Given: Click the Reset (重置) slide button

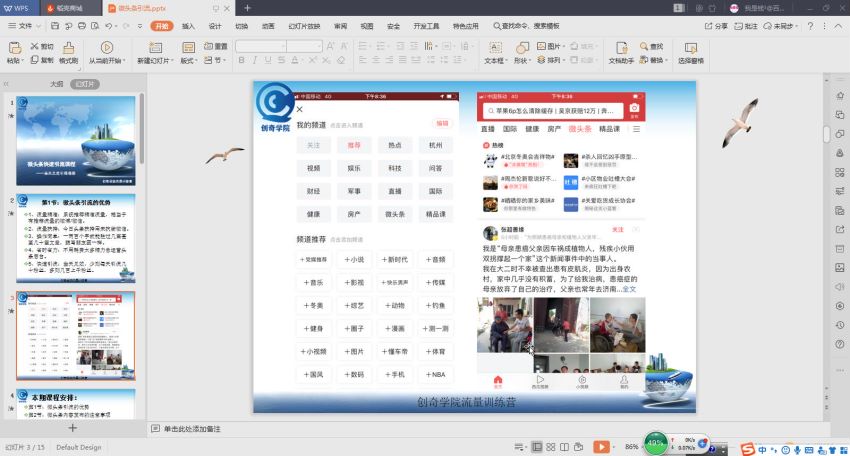Looking at the screenshot, I should pyautogui.click(x=215, y=46).
